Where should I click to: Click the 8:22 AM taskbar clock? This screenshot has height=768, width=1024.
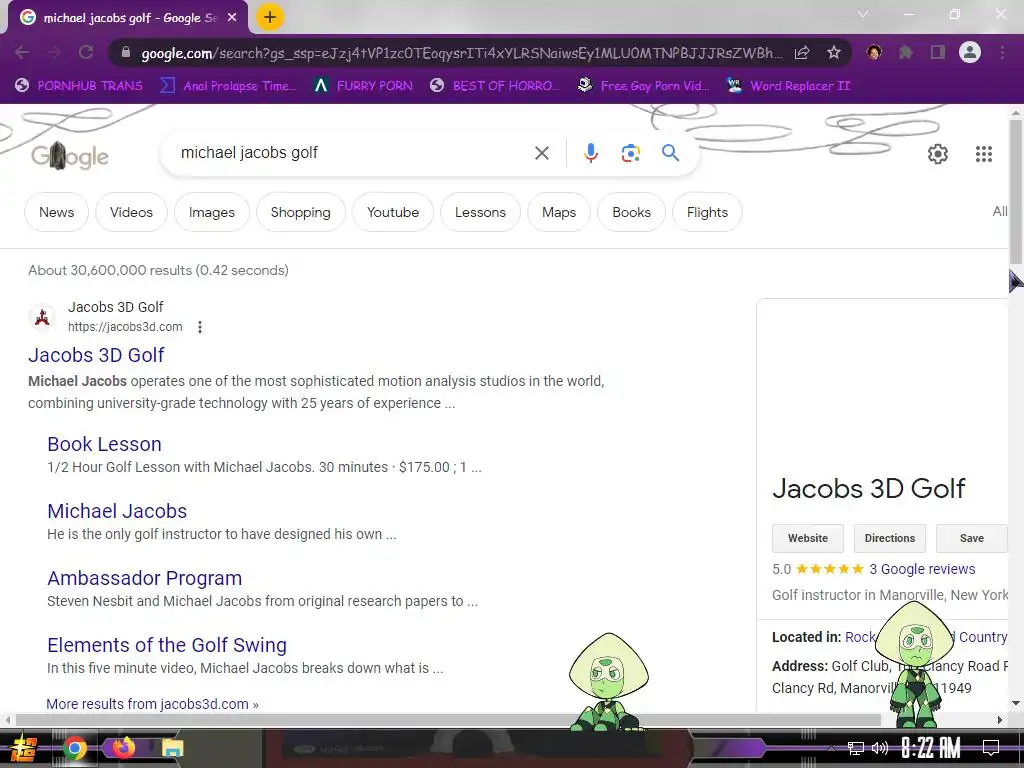[931, 748]
